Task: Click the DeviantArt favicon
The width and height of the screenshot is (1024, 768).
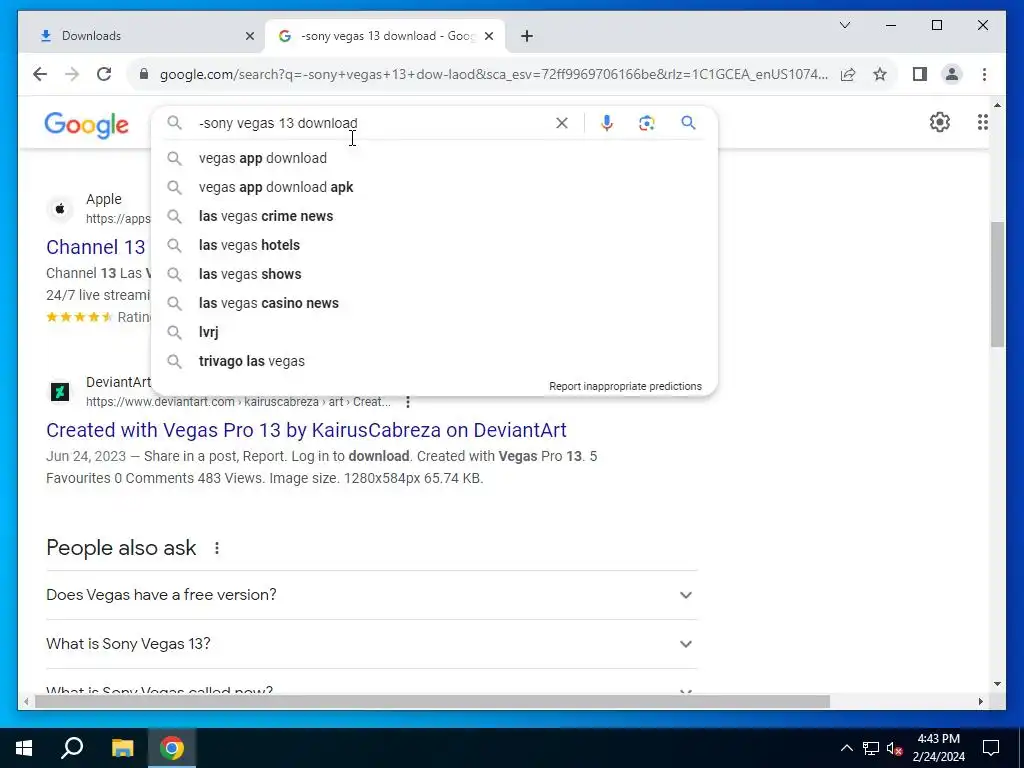Action: pos(60,392)
